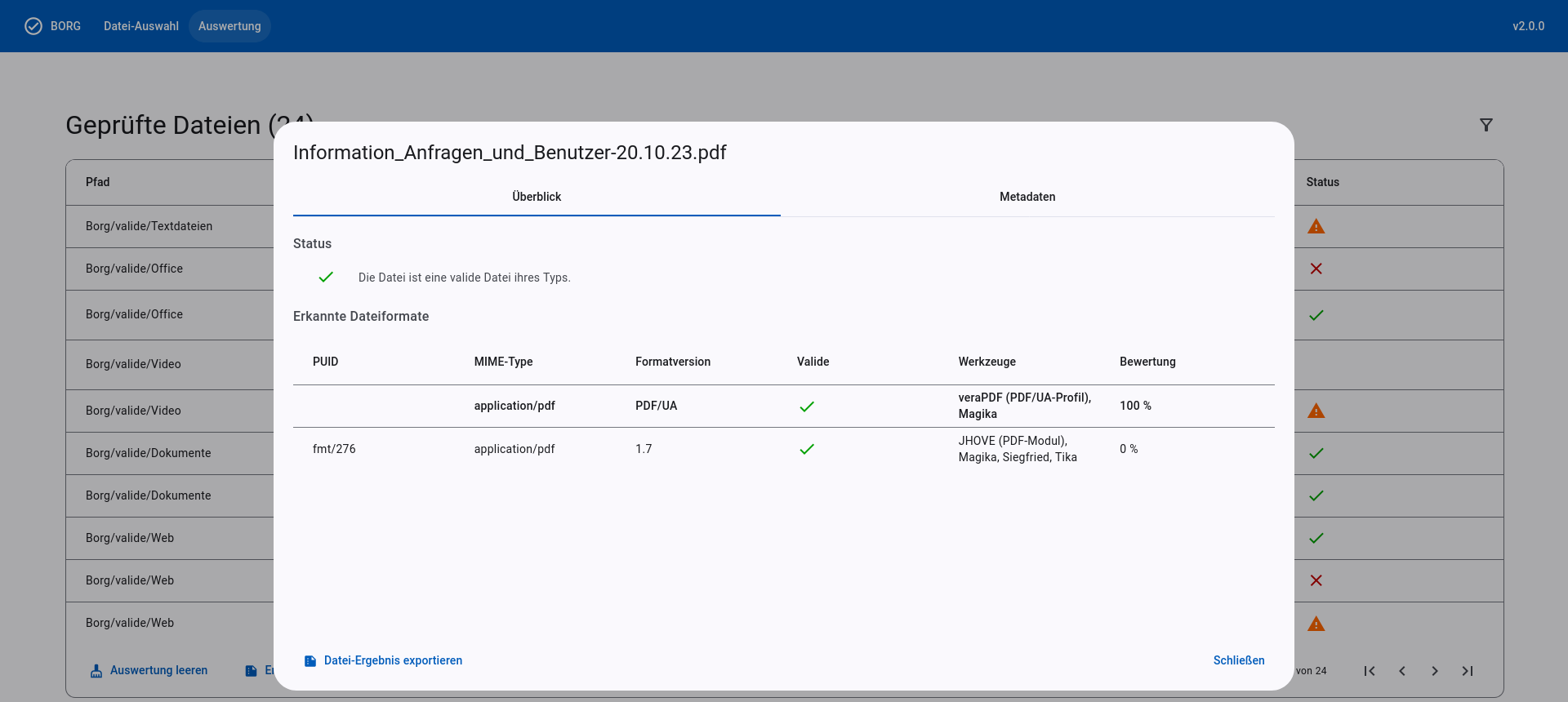The width and height of the screenshot is (1568, 702).
Task: Go to the last page of results
Action: pos(1468,671)
